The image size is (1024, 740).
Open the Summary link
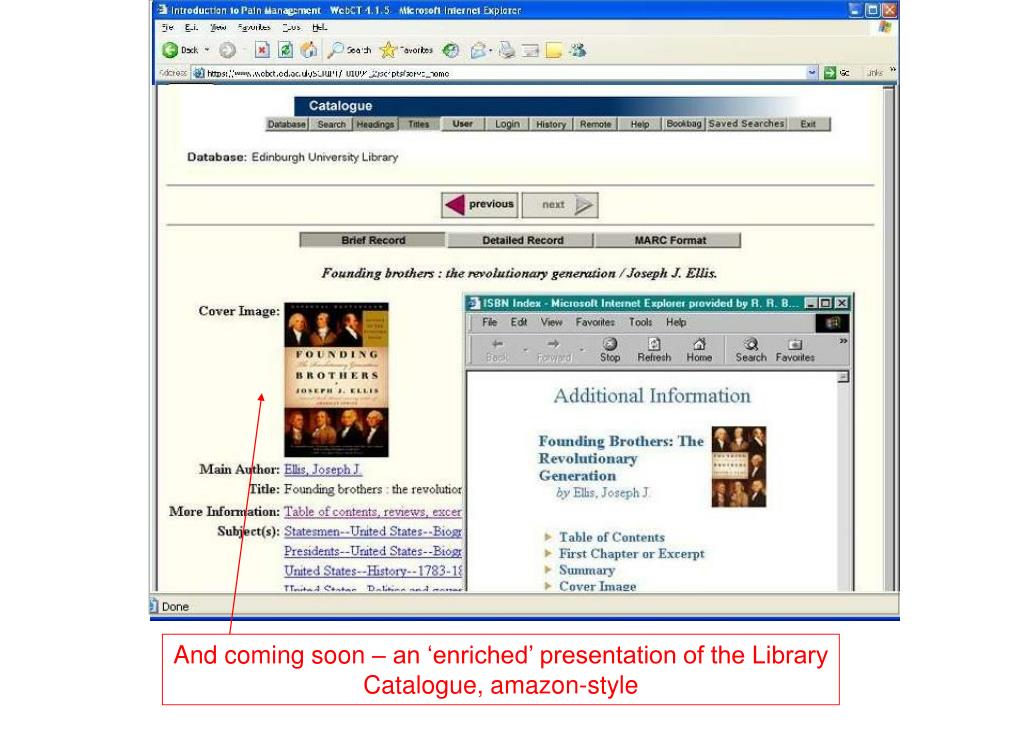coord(586,570)
